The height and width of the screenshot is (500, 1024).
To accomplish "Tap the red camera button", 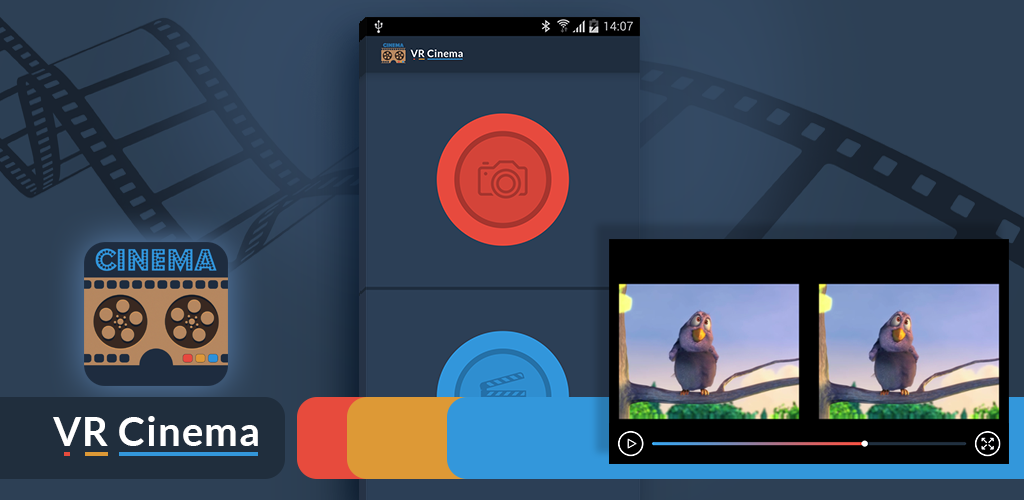I will click(503, 180).
